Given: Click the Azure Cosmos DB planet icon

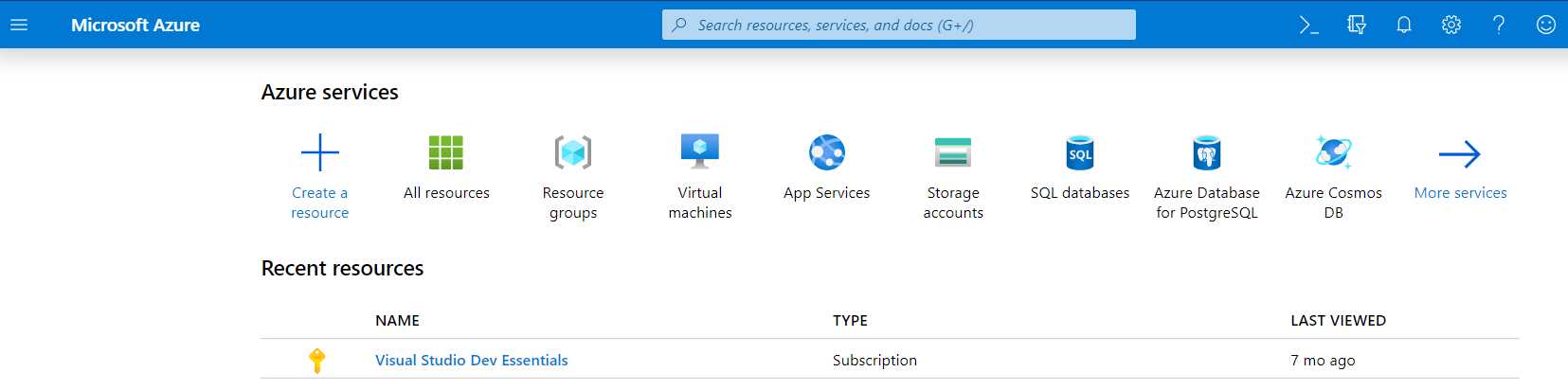Looking at the screenshot, I should click(1334, 152).
